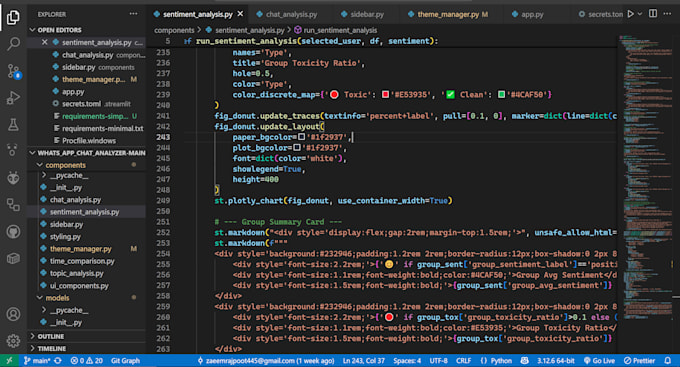Open the Extensions blocks icon in activity bar

coord(13,204)
